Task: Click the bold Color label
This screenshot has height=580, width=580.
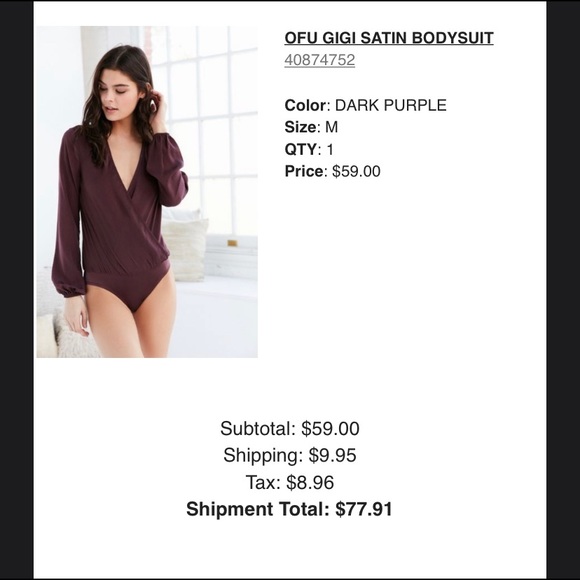Action: 305,105
